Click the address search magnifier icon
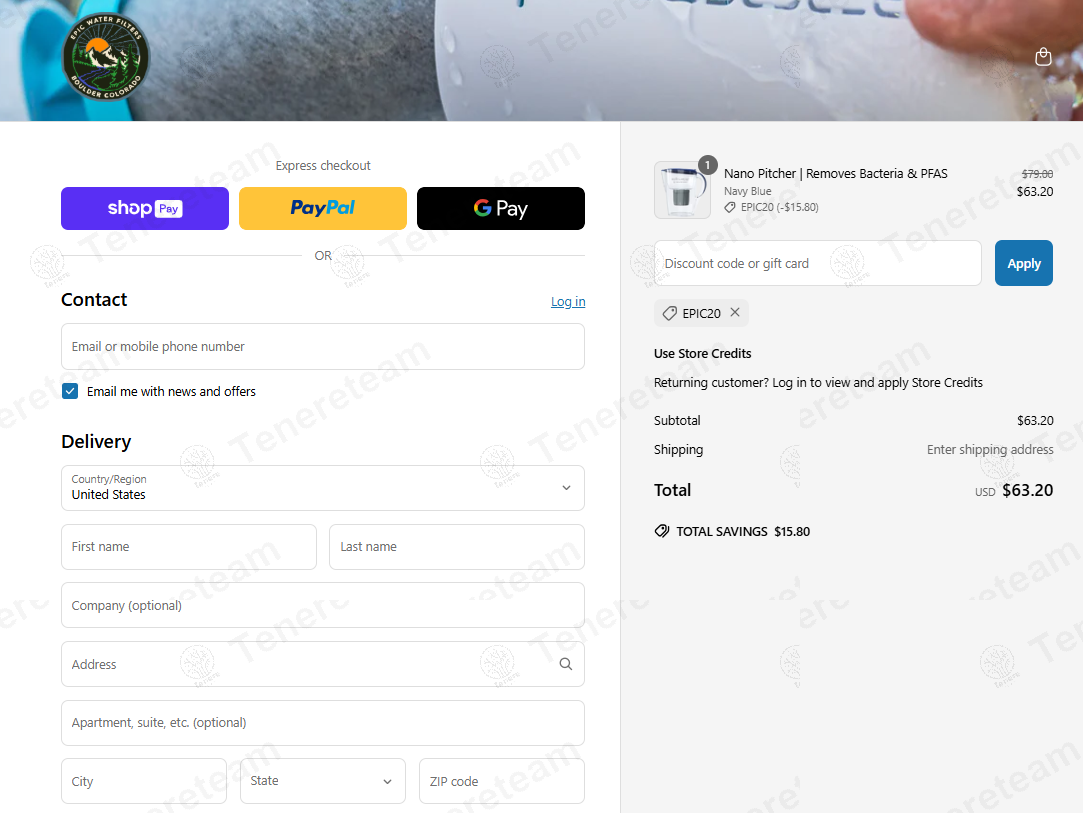1083x813 pixels. click(566, 664)
